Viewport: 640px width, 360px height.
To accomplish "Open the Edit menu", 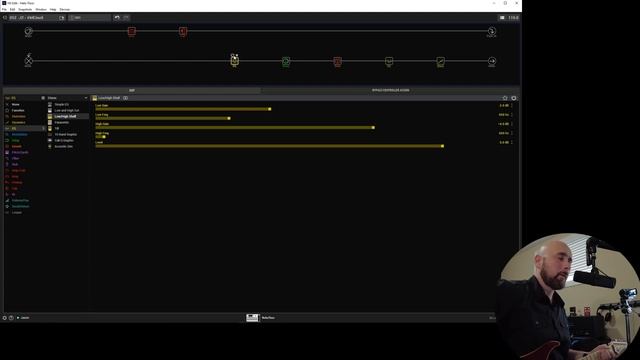I will click(x=13, y=9).
